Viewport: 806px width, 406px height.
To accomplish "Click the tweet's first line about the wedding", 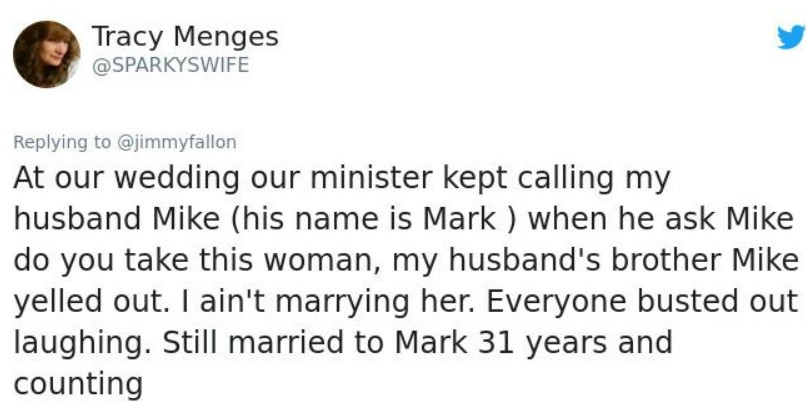I will (340, 179).
